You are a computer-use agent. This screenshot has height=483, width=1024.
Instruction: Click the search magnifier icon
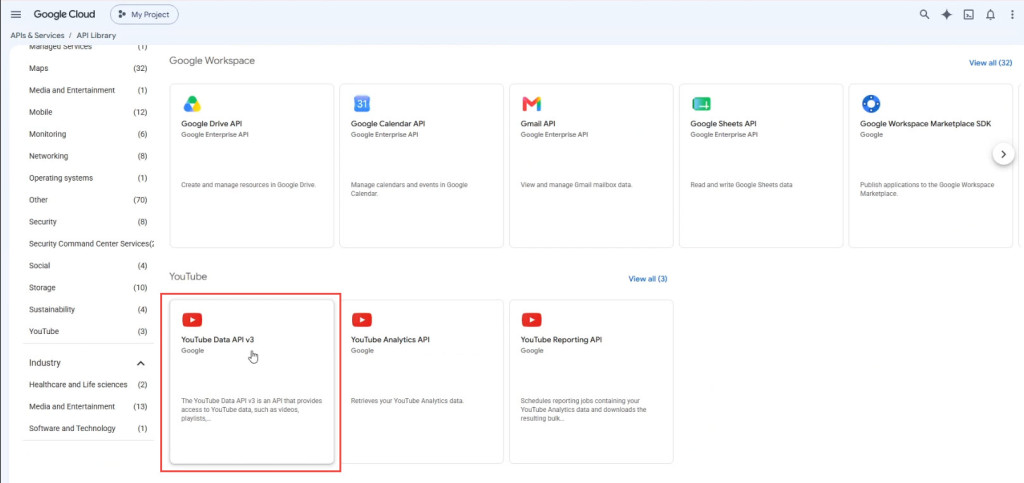924,14
